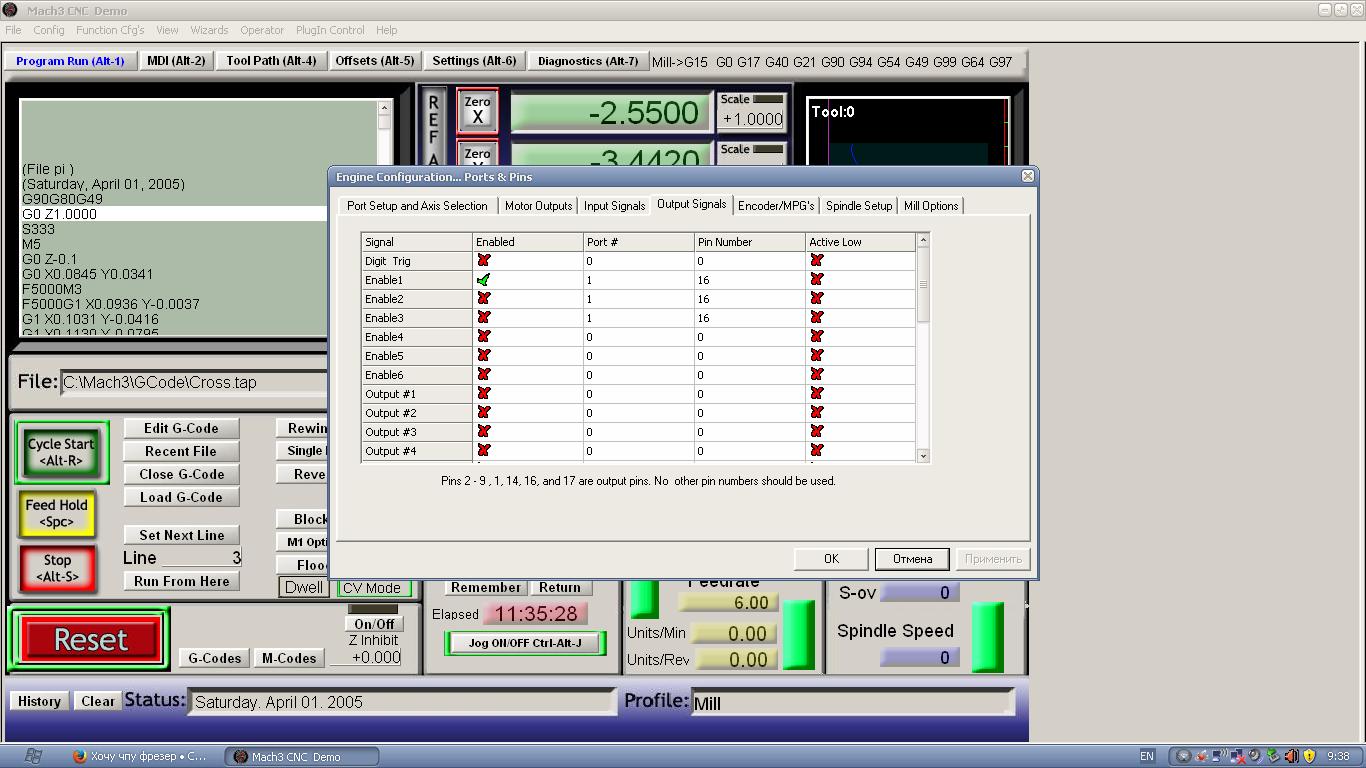
Task: Toggle Active Low mark for Enable3 row
Action: (817, 318)
